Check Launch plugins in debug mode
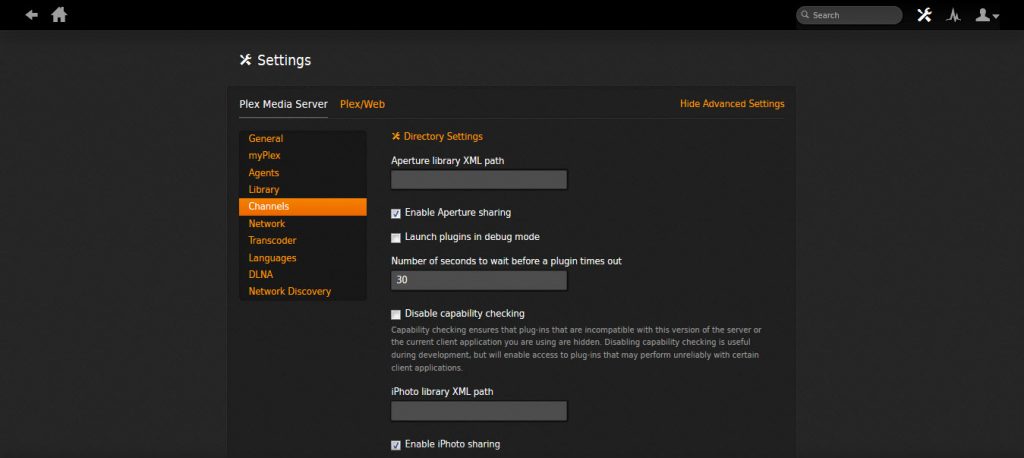Image resolution: width=1024 pixels, height=458 pixels. (x=395, y=238)
